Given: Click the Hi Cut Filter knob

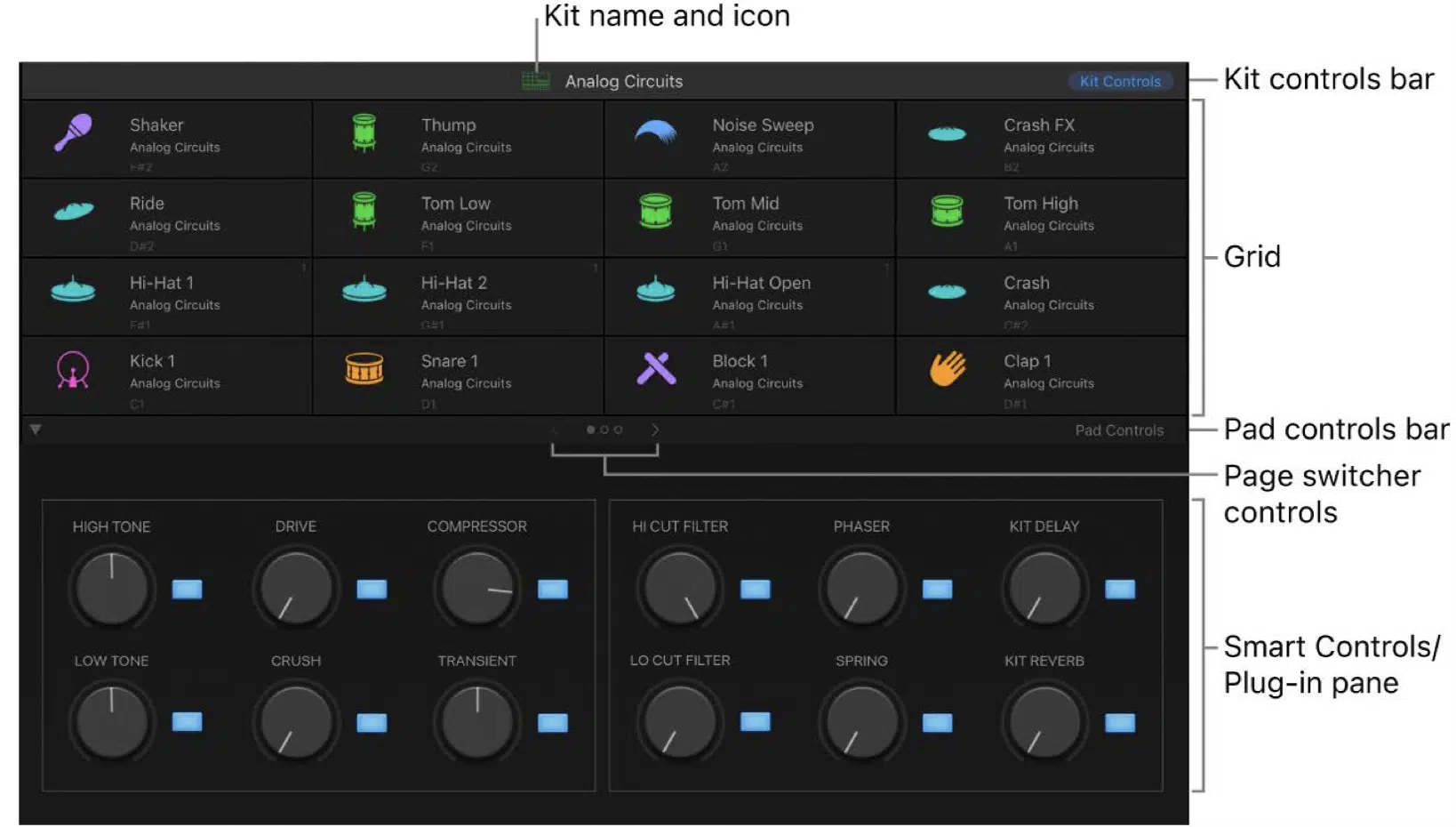Looking at the screenshot, I should point(680,588).
